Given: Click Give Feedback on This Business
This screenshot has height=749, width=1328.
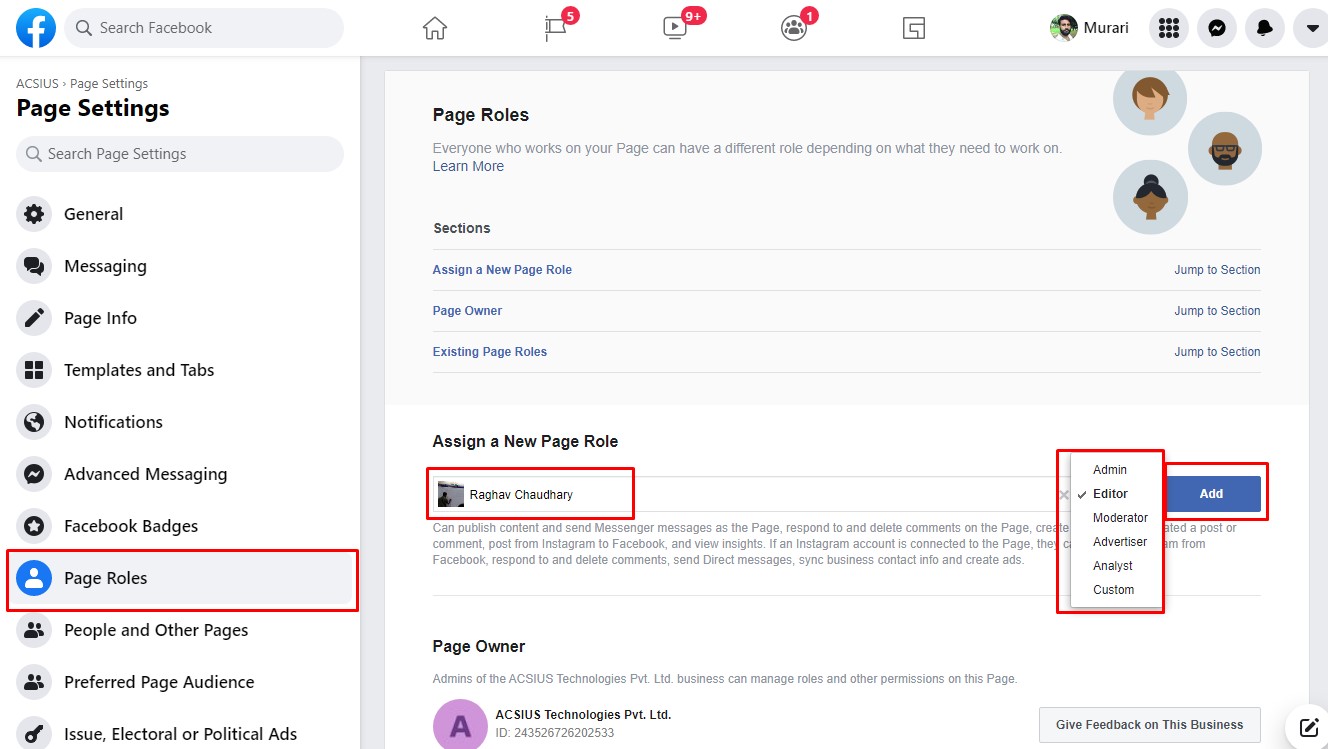Looking at the screenshot, I should click(x=1149, y=725).
